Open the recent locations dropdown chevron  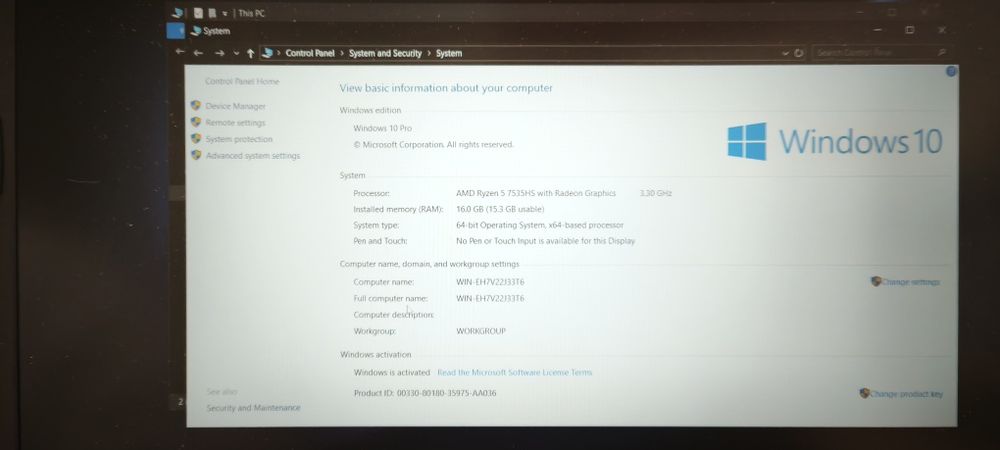pyautogui.click(x=236, y=54)
